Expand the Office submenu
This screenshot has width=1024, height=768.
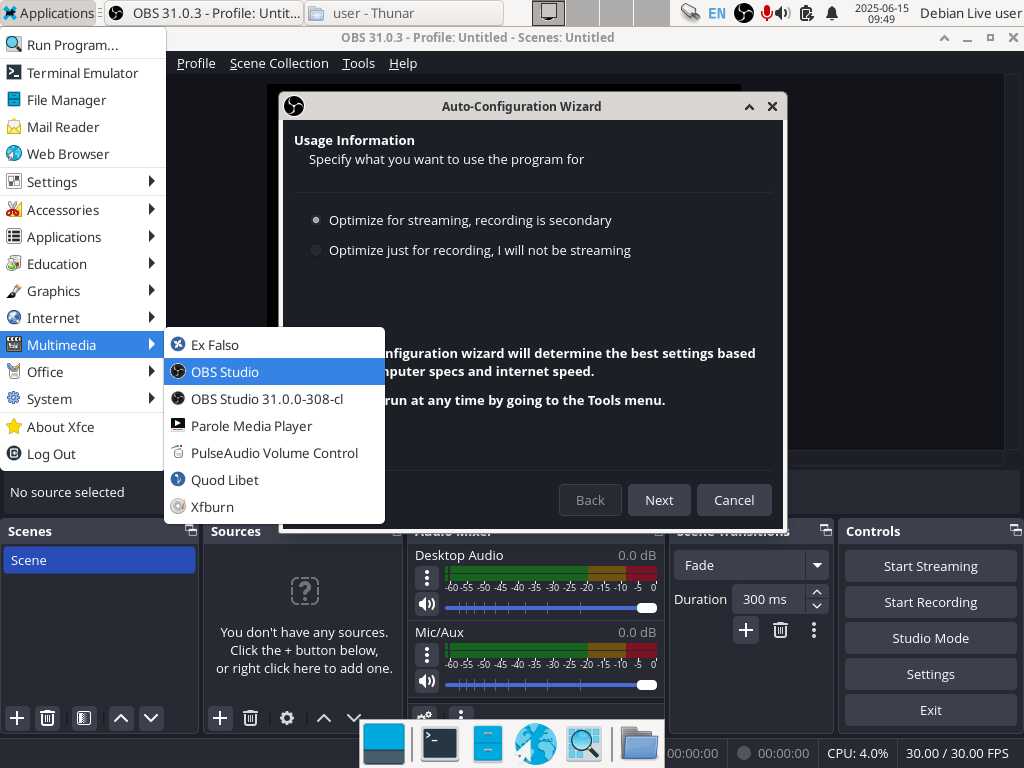coord(82,372)
